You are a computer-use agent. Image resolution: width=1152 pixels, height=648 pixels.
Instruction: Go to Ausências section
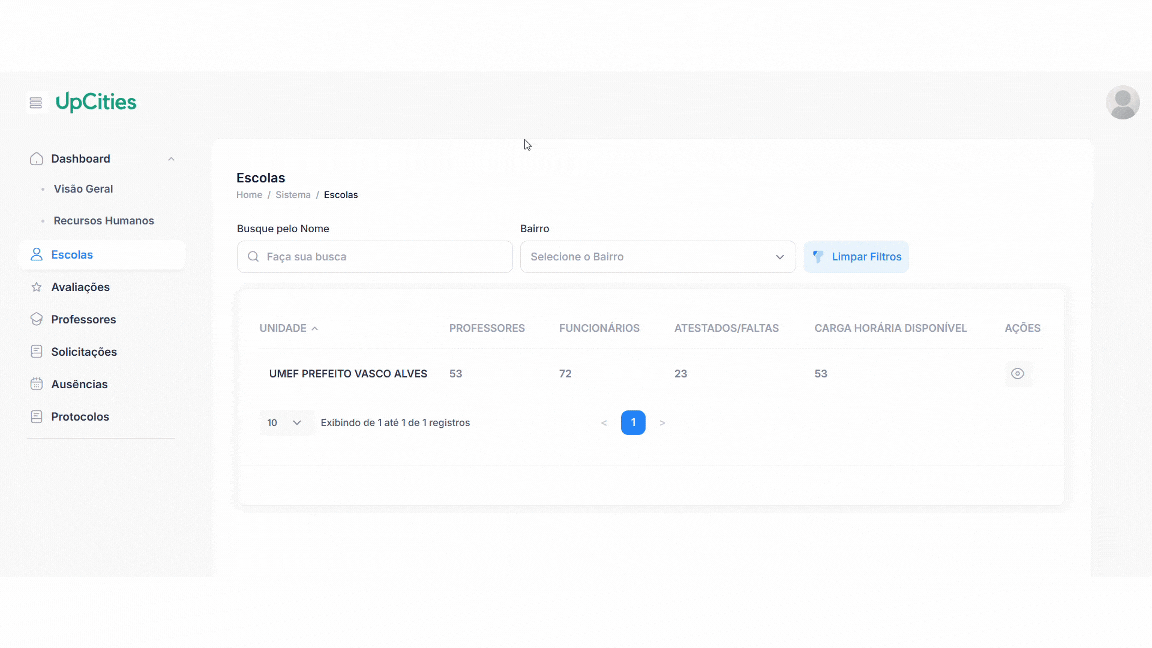pos(79,384)
